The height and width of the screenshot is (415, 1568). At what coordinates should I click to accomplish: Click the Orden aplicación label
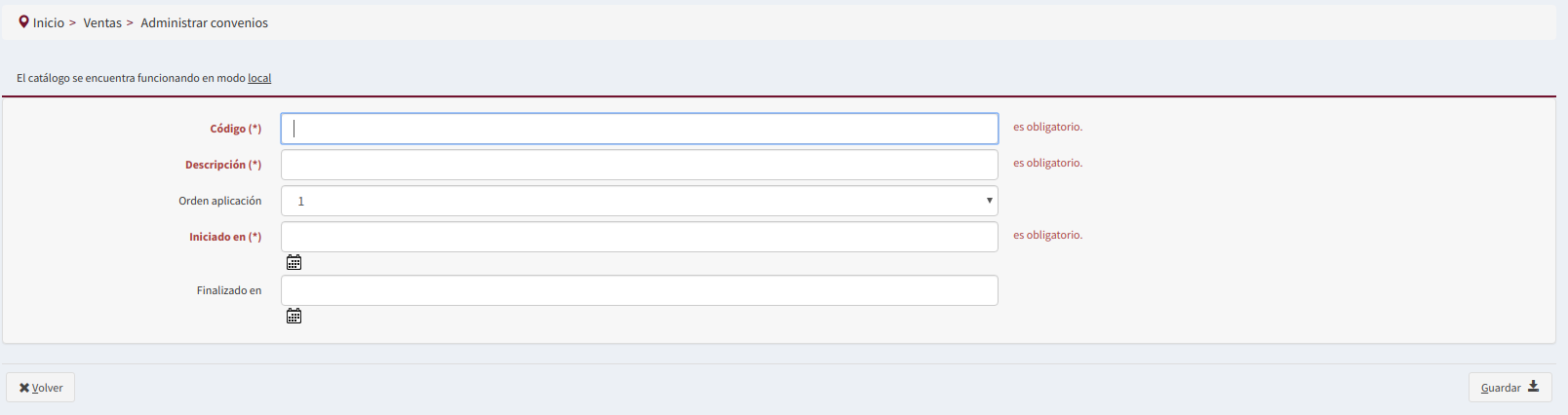point(220,201)
